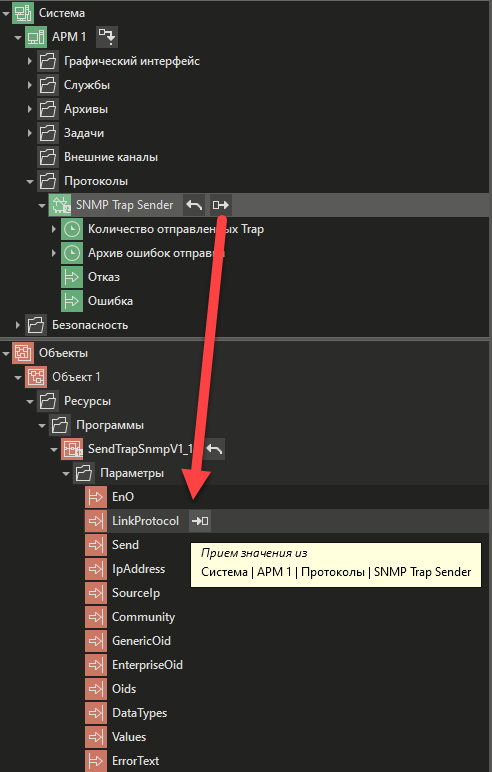The width and height of the screenshot is (492, 772).
Task: Click the SNMP Trap Sender protocol icon
Action: coord(60,205)
